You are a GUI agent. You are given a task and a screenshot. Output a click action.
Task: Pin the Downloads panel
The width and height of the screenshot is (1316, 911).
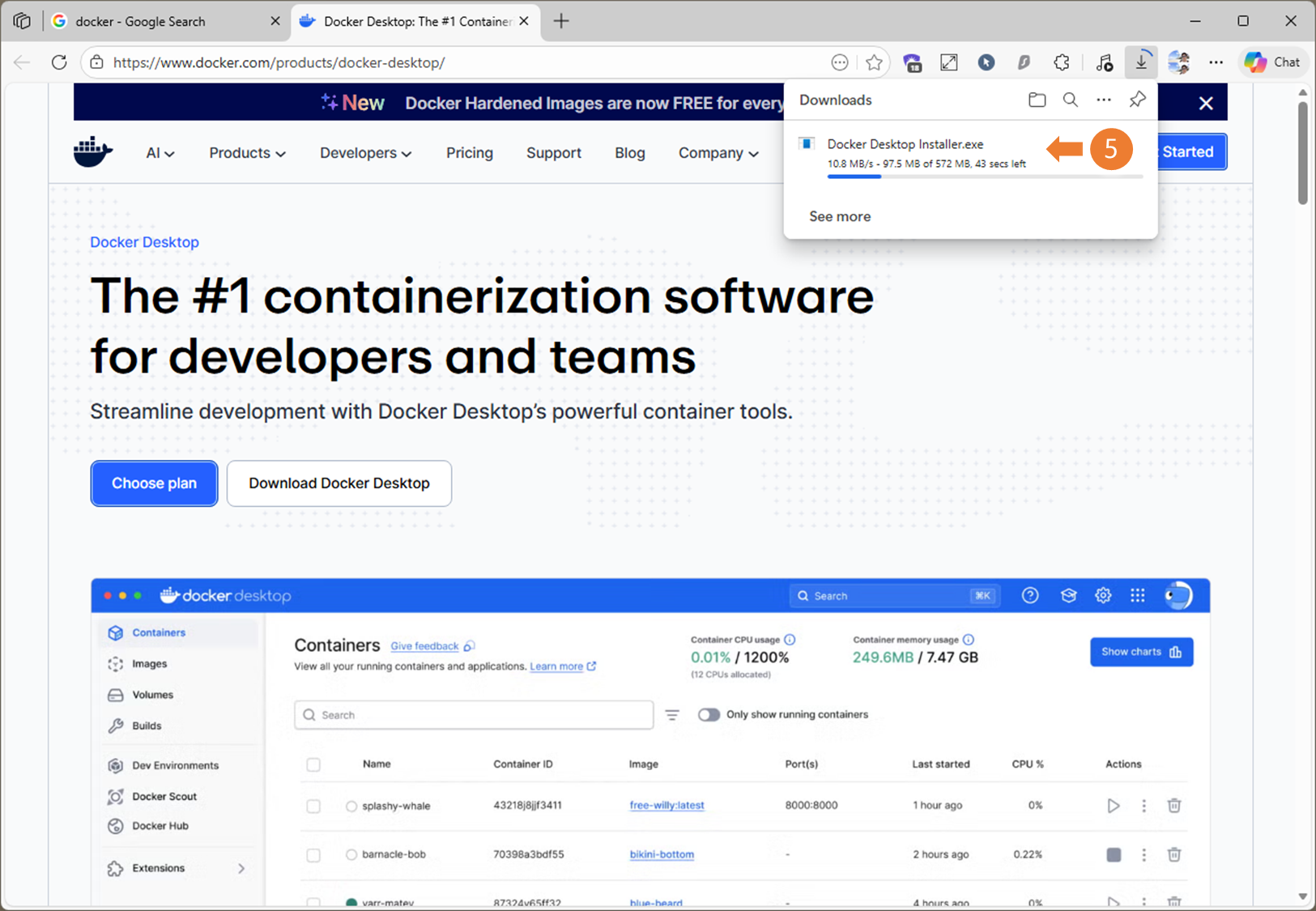(1137, 100)
